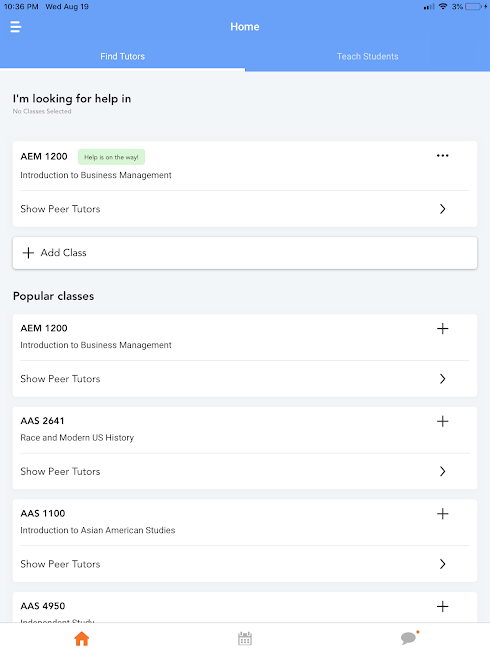Add AAS 1100 with plus icon
Viewport: 490px width, 654px height.
pos(442,514)
